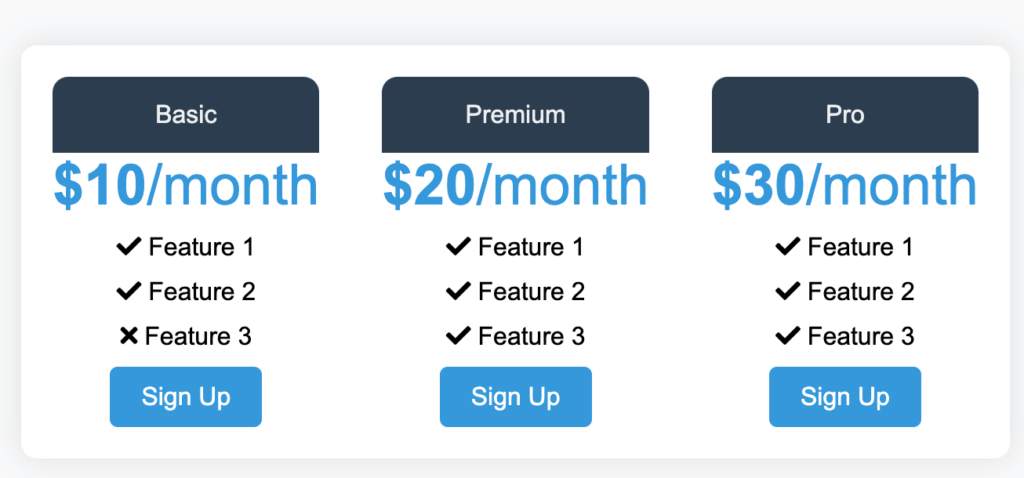Click the X icon beside Basic Feature 3
Viewport: 1024px width, 478px height.
(128, 336)
